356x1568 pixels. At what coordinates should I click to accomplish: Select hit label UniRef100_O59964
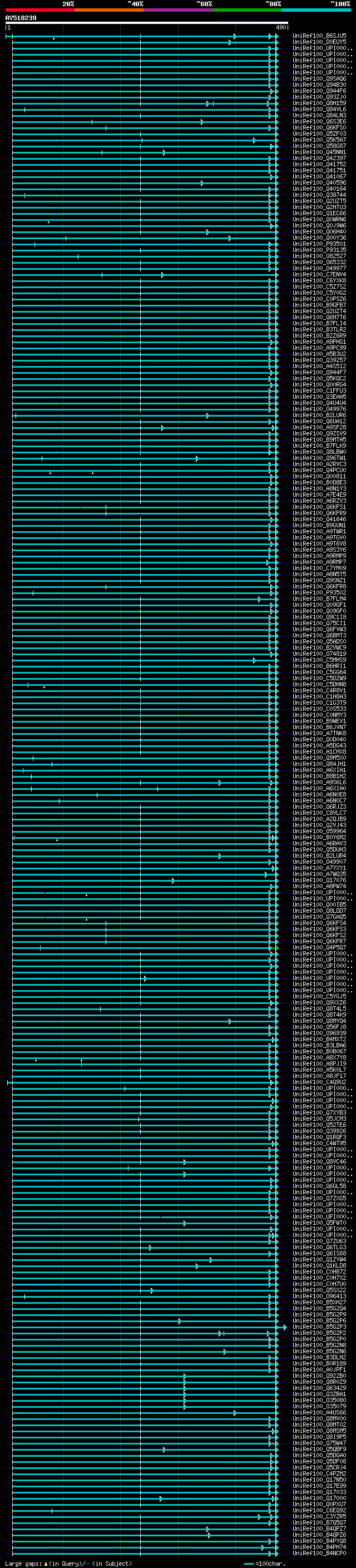point(319,832)
